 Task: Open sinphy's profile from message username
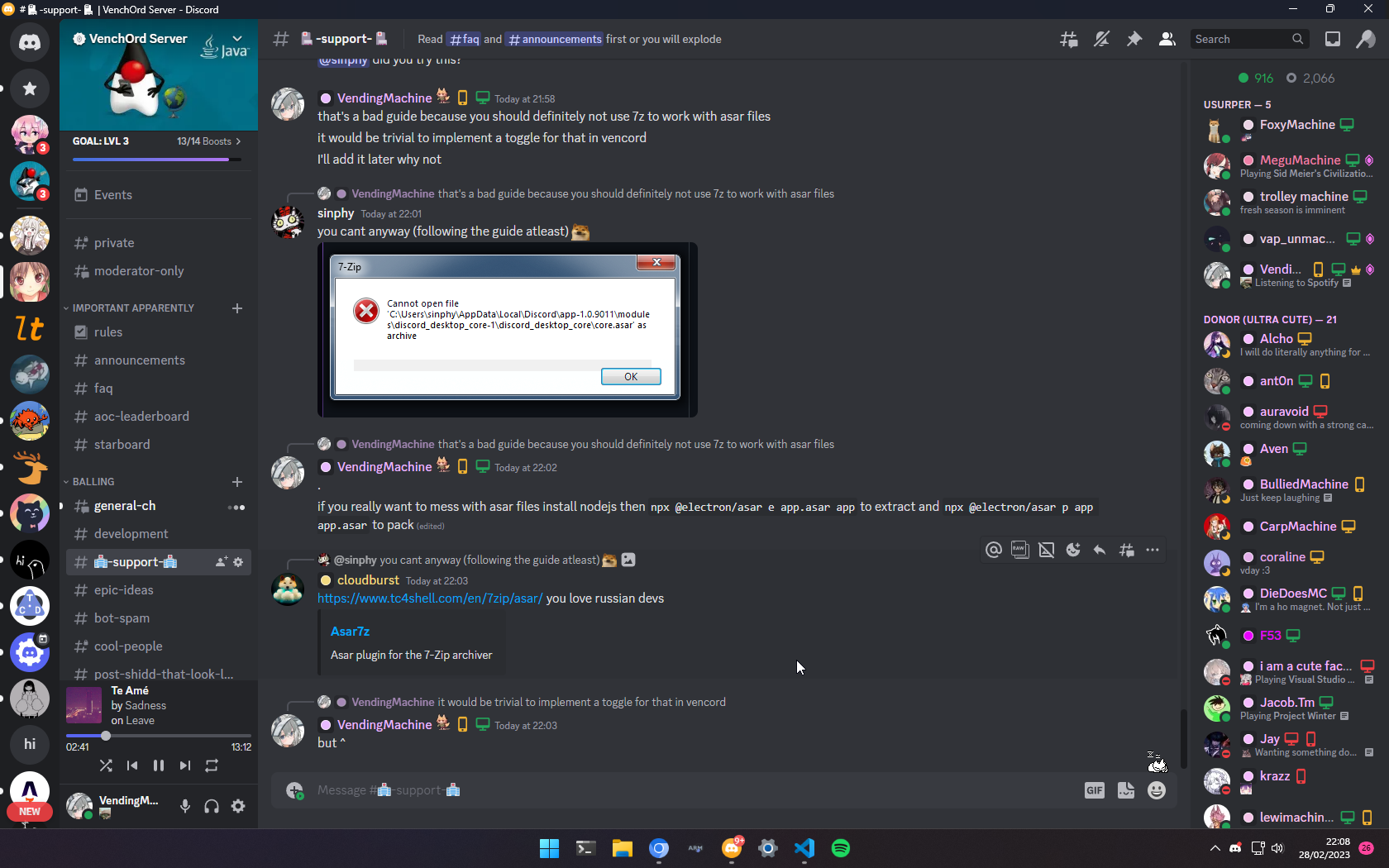coord(336,213)
